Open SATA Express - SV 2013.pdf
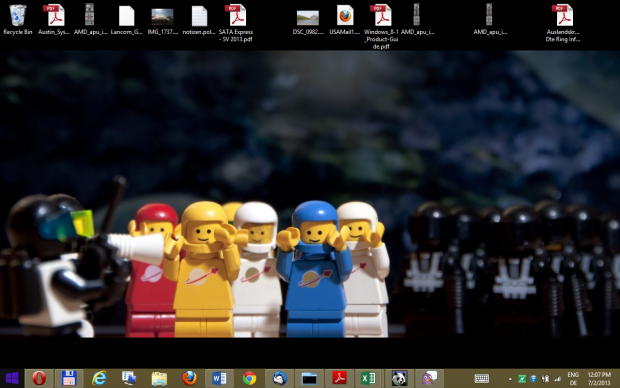The height and width of the screenshot is (388, 620). pos(236,23)
